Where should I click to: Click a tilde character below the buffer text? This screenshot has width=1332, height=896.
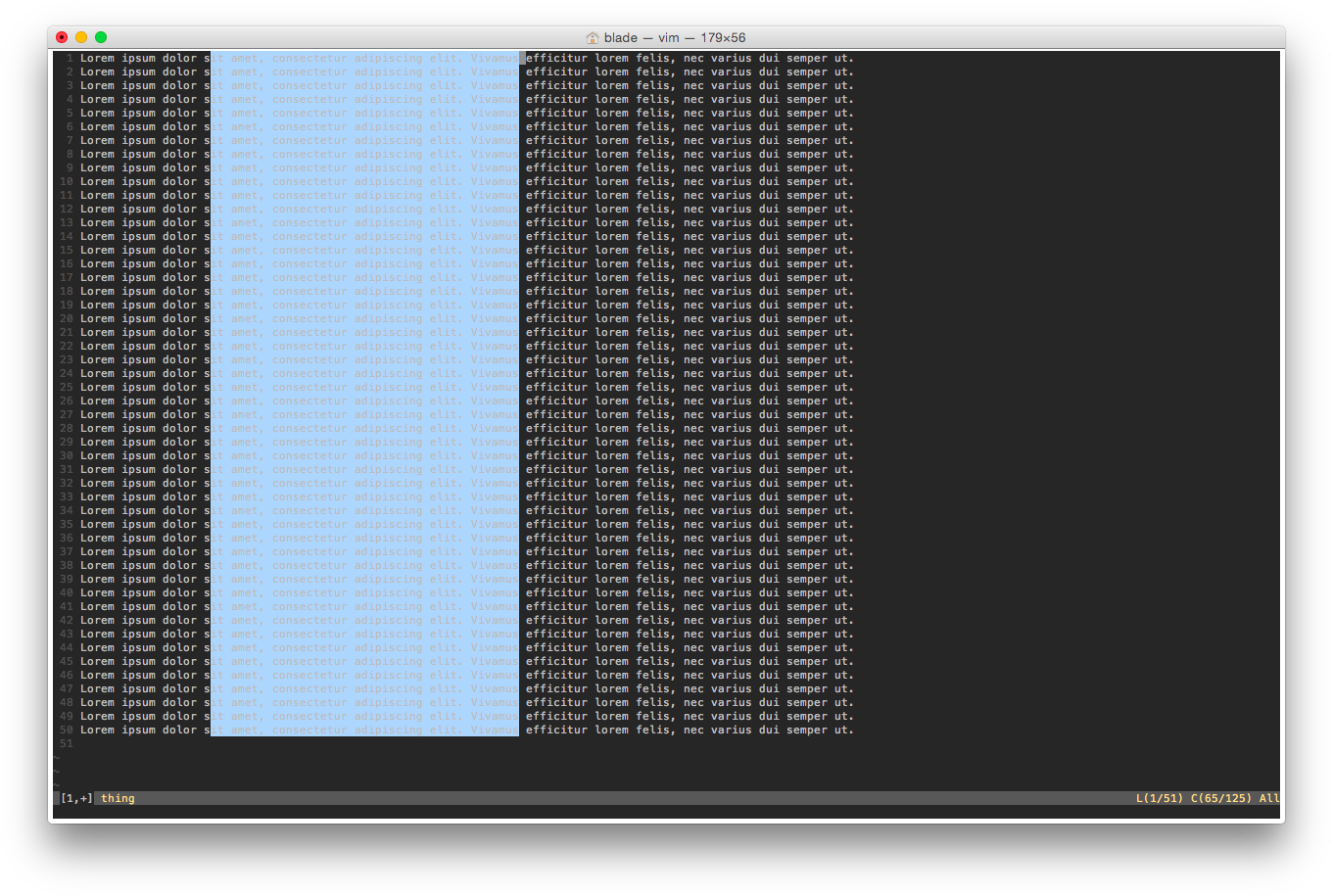coord(57,759)
